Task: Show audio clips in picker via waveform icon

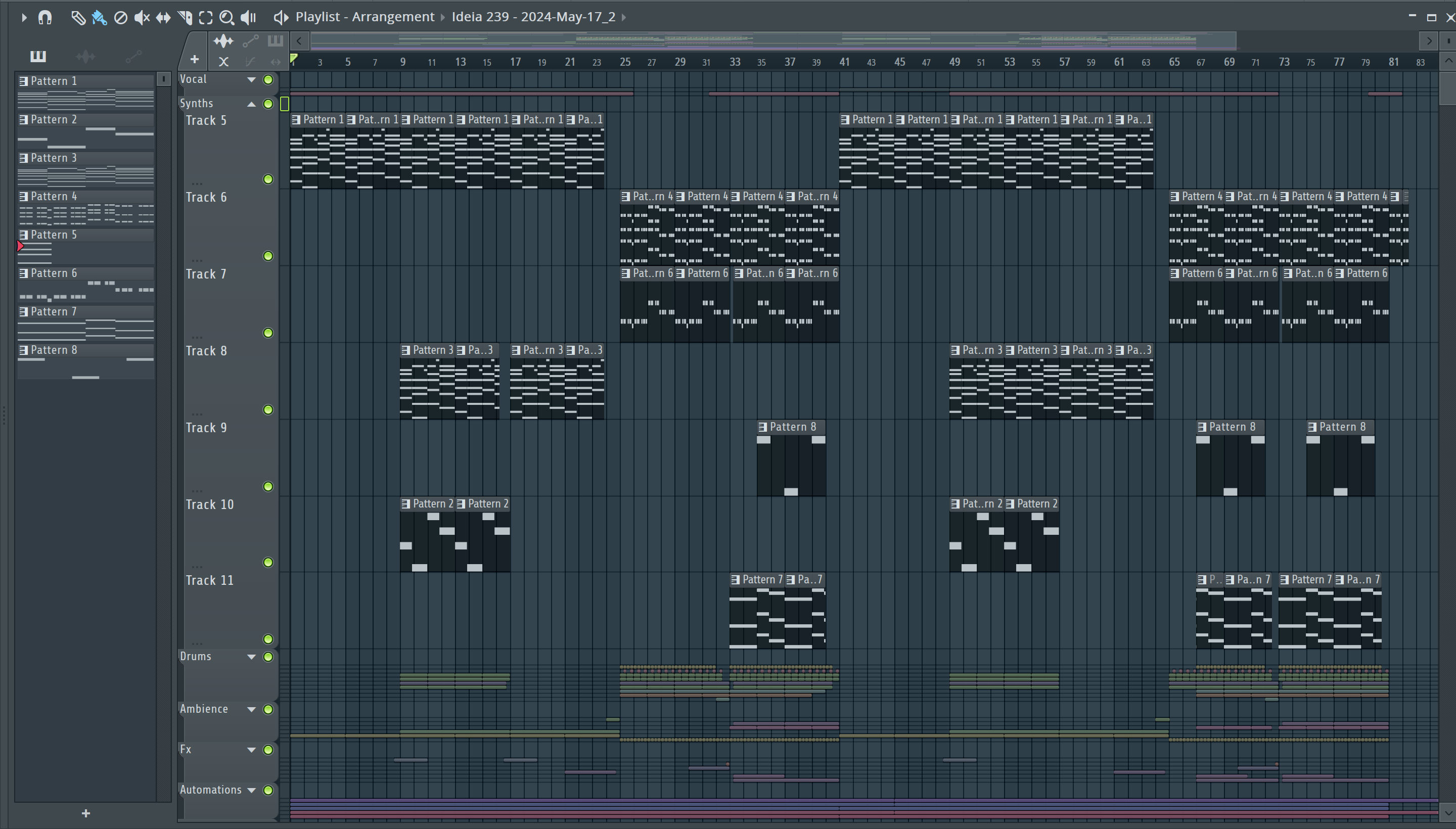Action: point(85,56)
